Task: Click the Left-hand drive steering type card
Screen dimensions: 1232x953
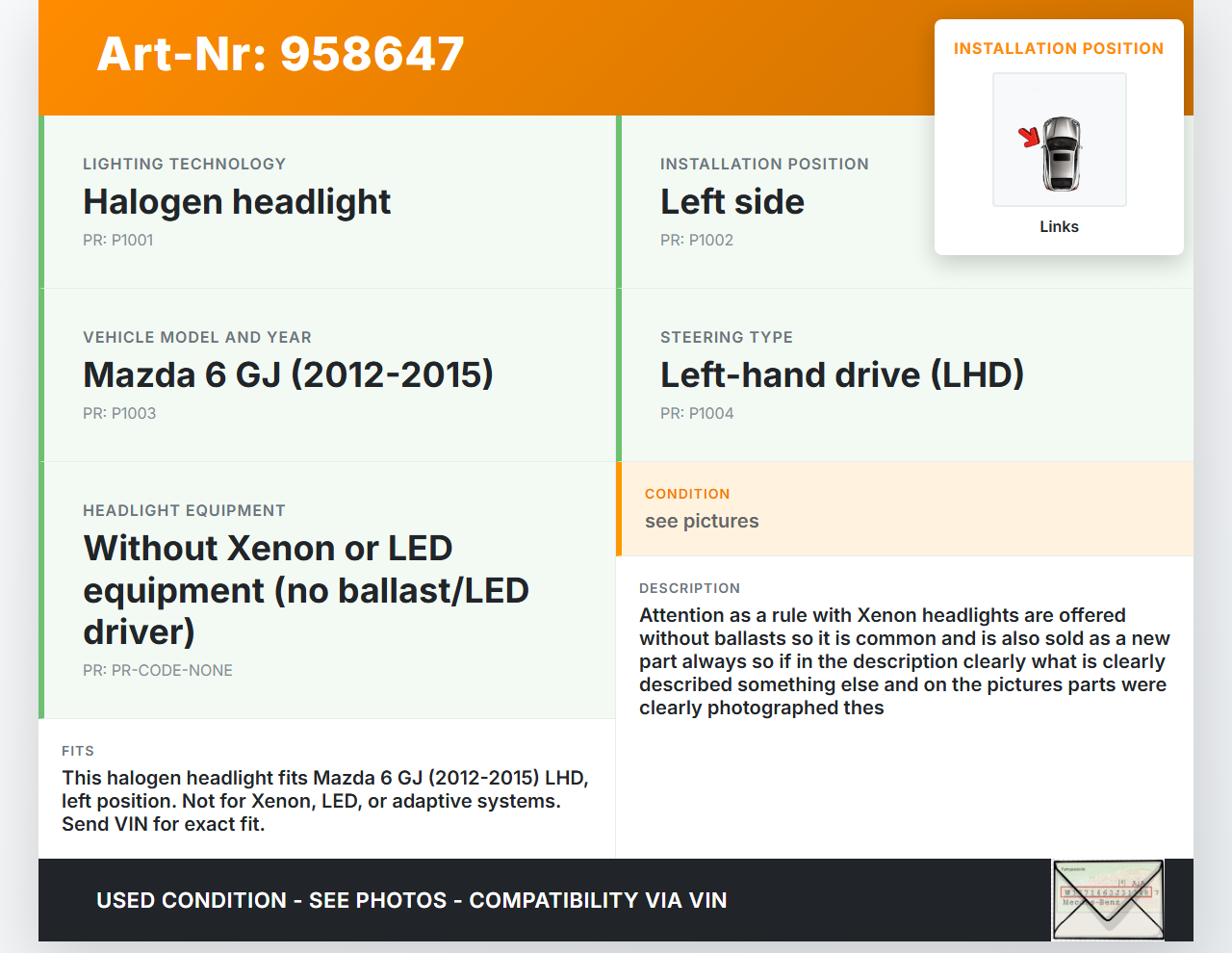Action: [905, 374]
